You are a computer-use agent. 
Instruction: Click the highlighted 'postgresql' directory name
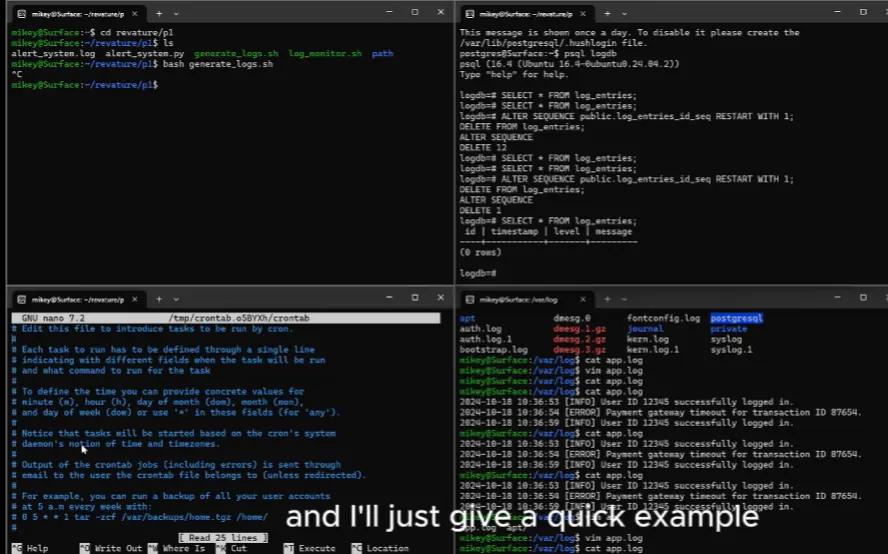[x=736, y=318]
